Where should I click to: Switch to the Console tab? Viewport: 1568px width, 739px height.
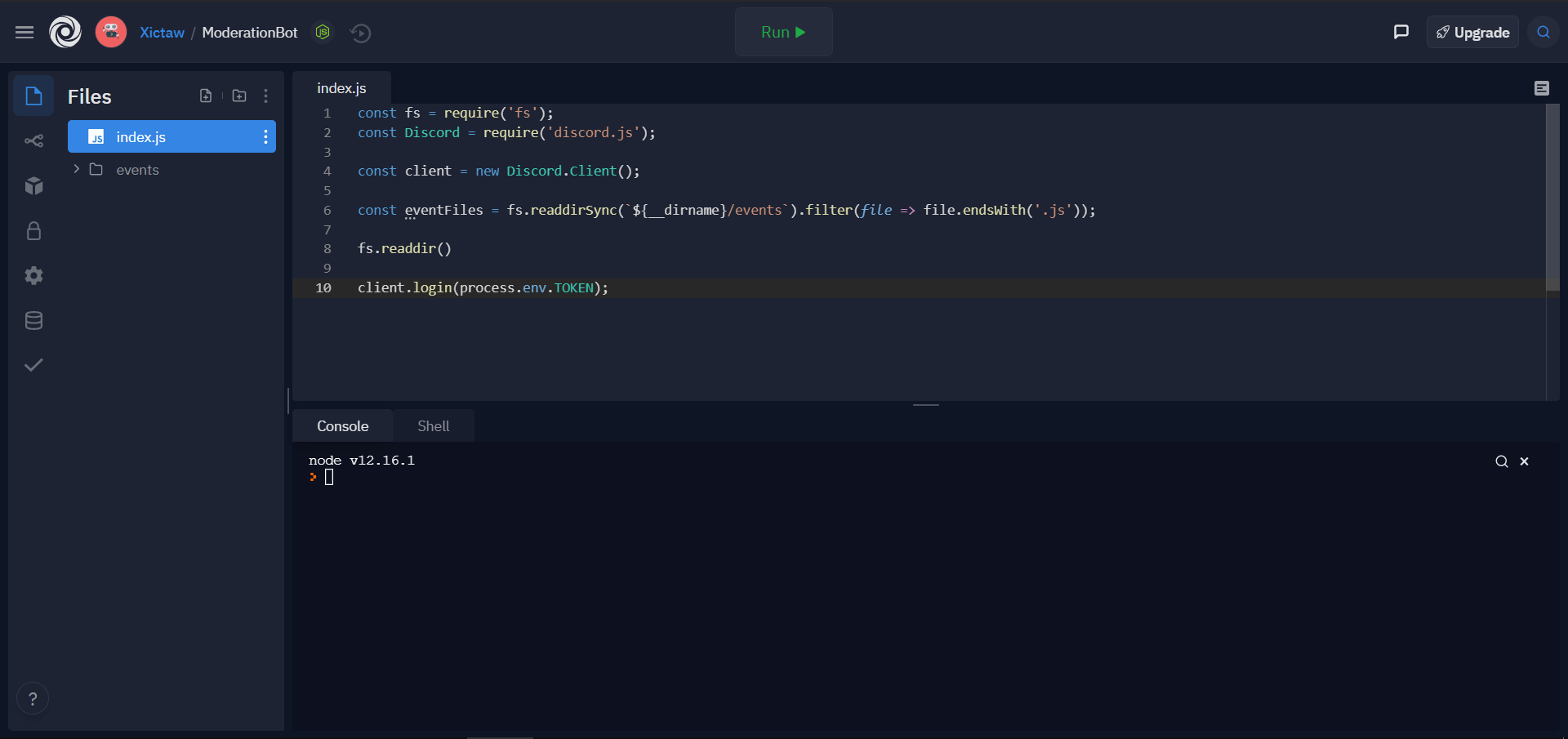coord(343,426)
